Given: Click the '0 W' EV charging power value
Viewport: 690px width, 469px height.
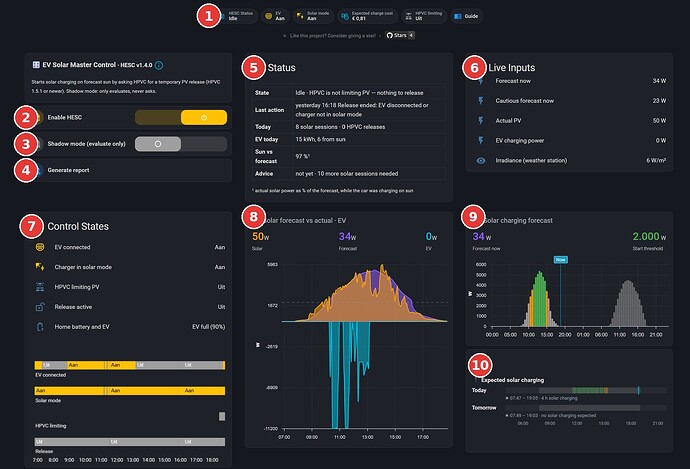Looking at the screenshot, I should click(x=661, y=140).
